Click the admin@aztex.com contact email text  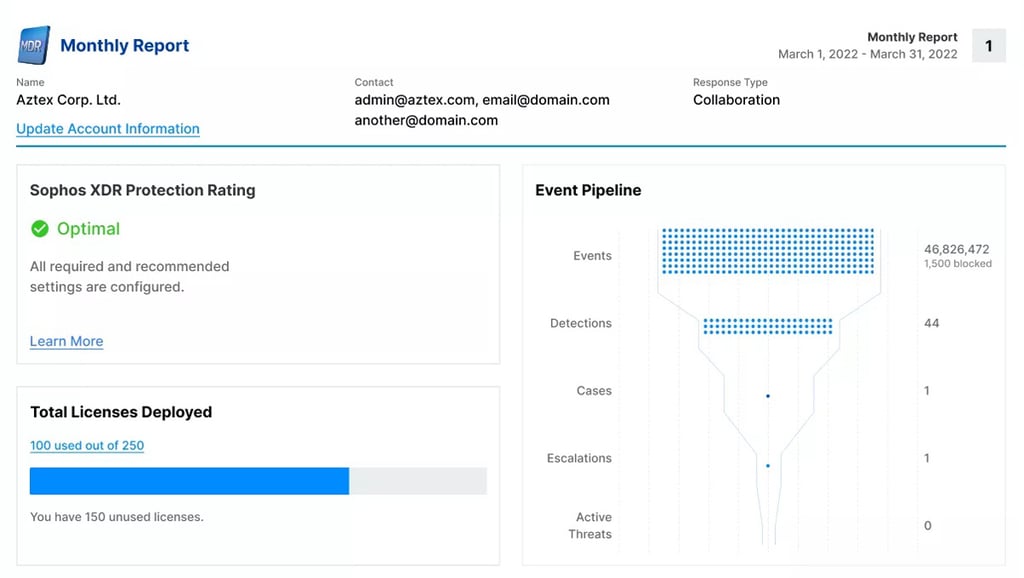[414, 100]
